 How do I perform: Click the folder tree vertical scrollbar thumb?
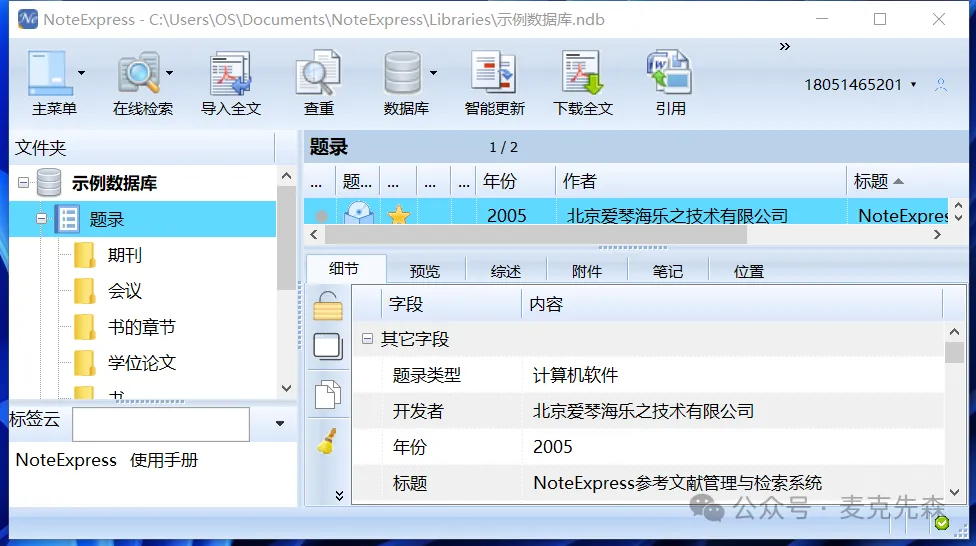(286, 238)
